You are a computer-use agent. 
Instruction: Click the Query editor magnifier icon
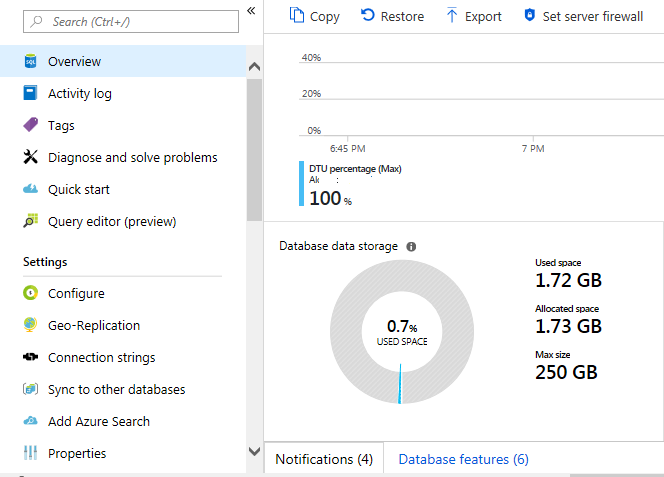click(x=30, y=221)
